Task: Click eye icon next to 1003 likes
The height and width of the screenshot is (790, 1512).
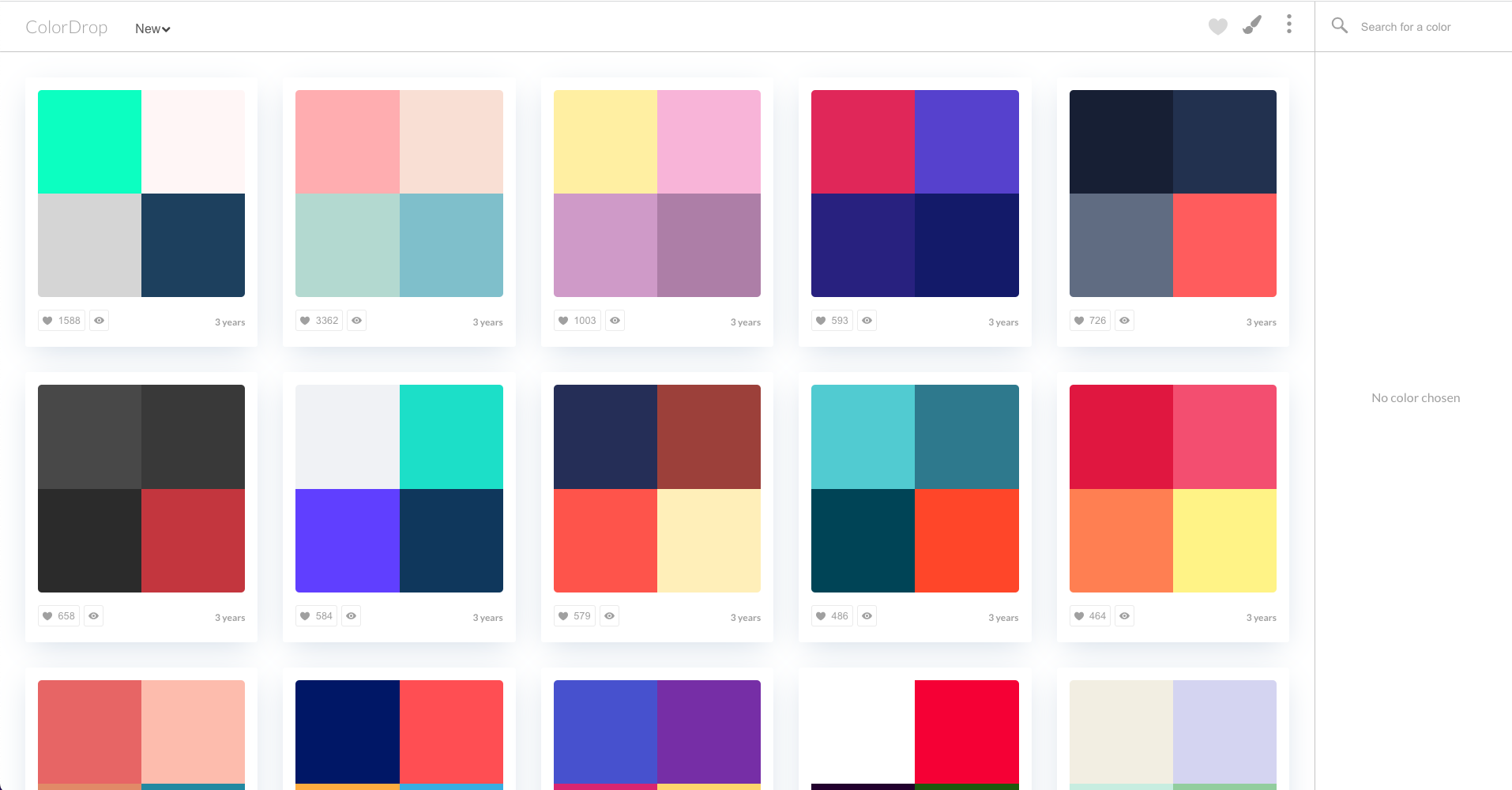Action: (x=615, y=321)
